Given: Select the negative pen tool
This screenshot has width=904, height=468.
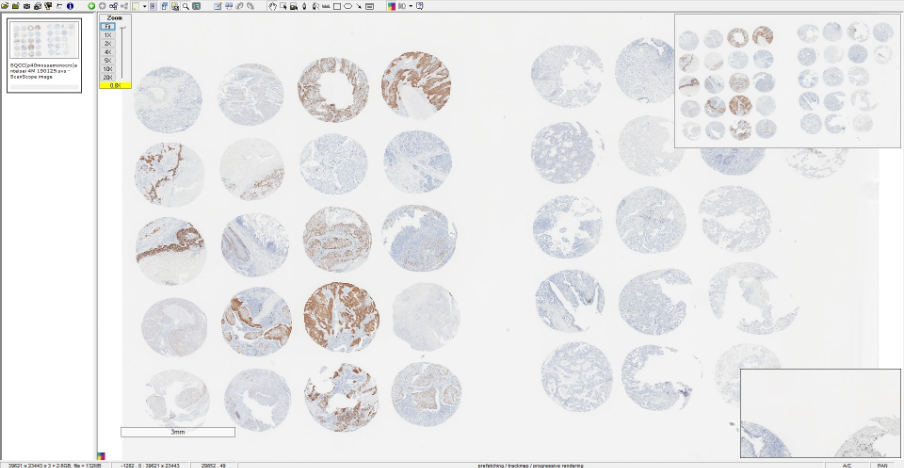Looking at the screenshot, I should 315,6.
